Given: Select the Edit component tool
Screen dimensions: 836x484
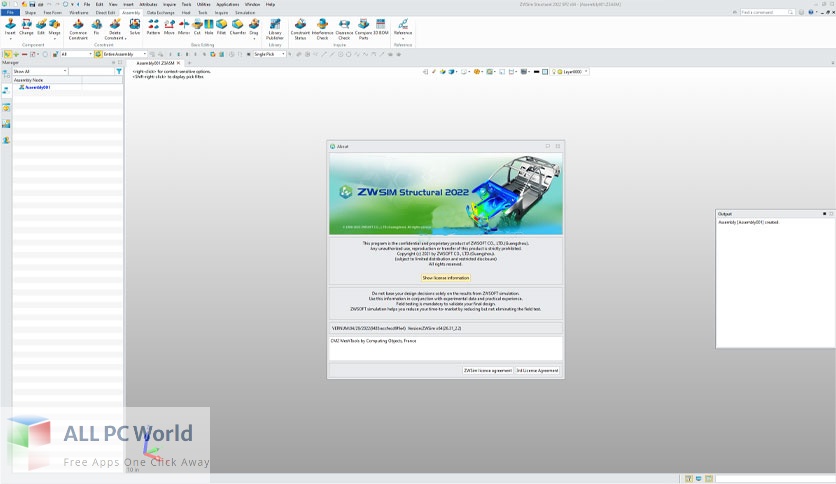Looking at the screenshot, I should click(x=41, y=27).
